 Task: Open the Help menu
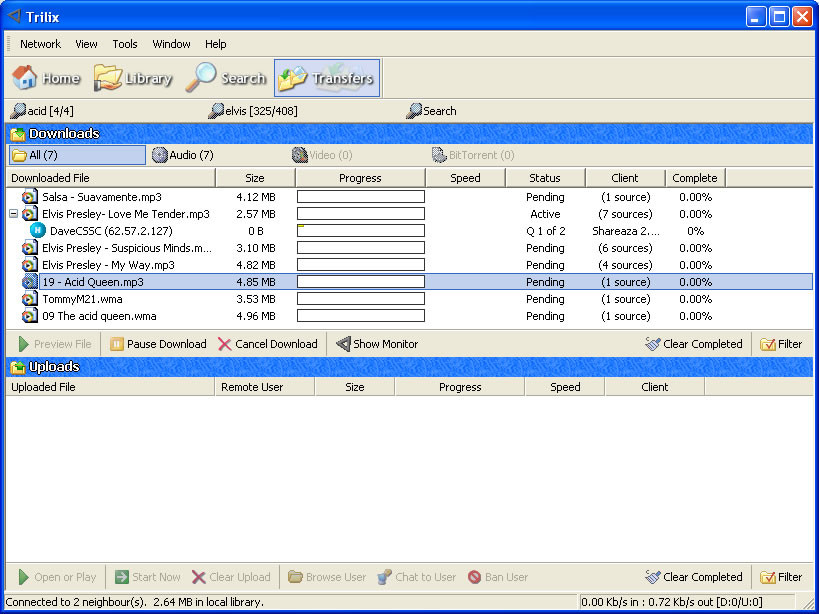tap(215, 44)
